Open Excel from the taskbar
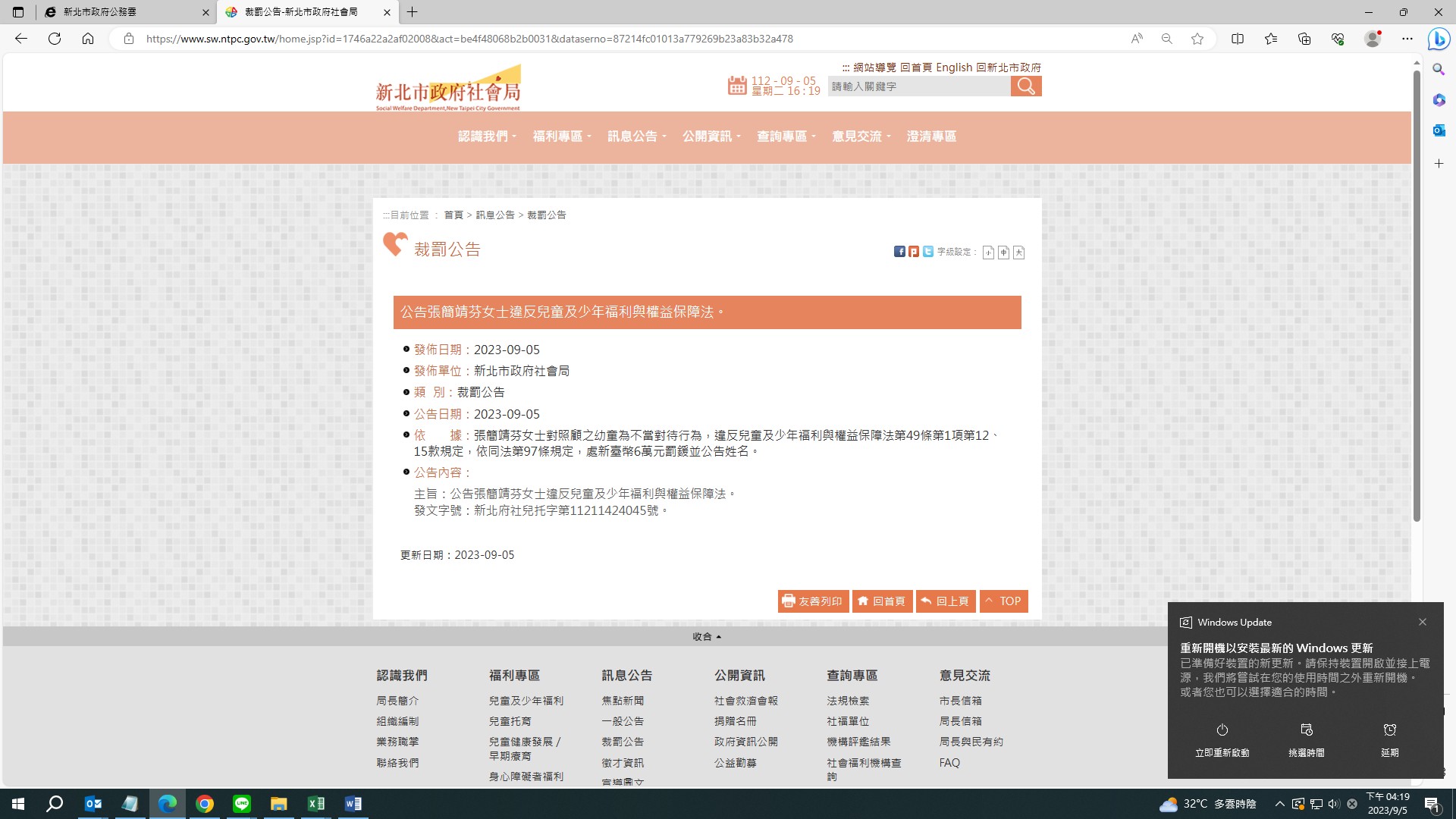Viewport: 1456px width, 819px height. [x=316, y=804]
